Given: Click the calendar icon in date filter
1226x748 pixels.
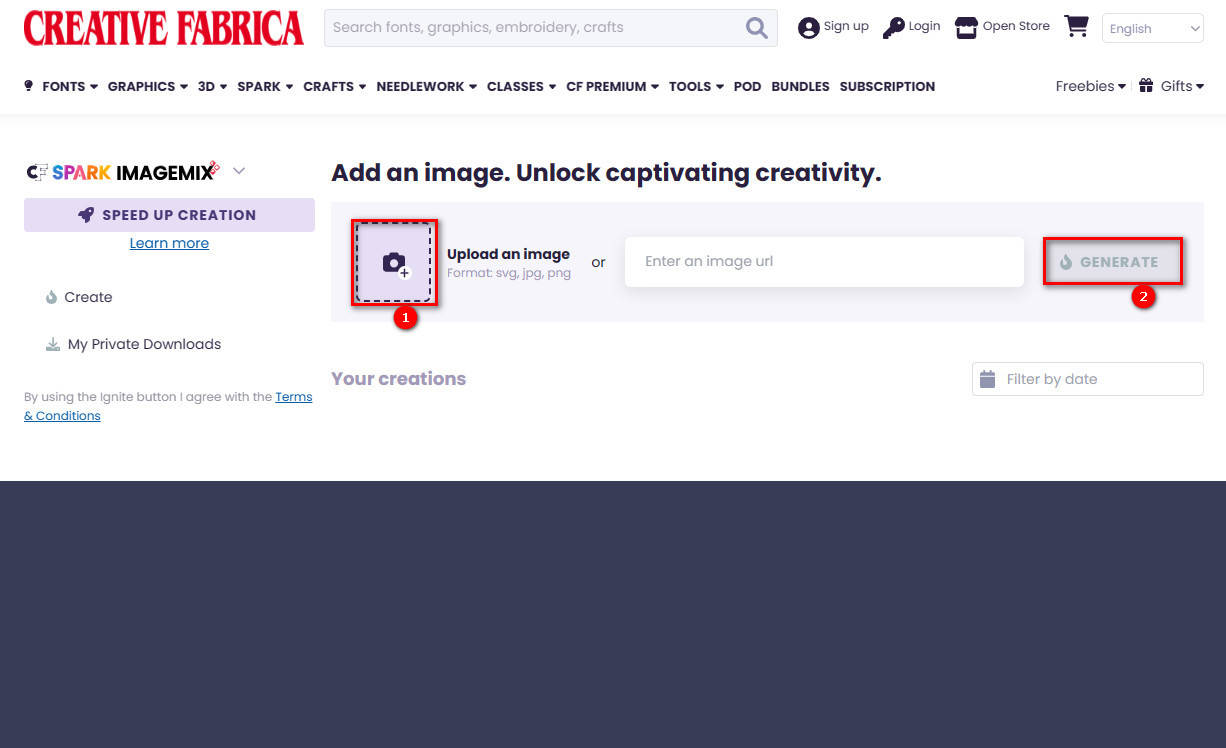Looking at the screenshot, I should 987,379.
